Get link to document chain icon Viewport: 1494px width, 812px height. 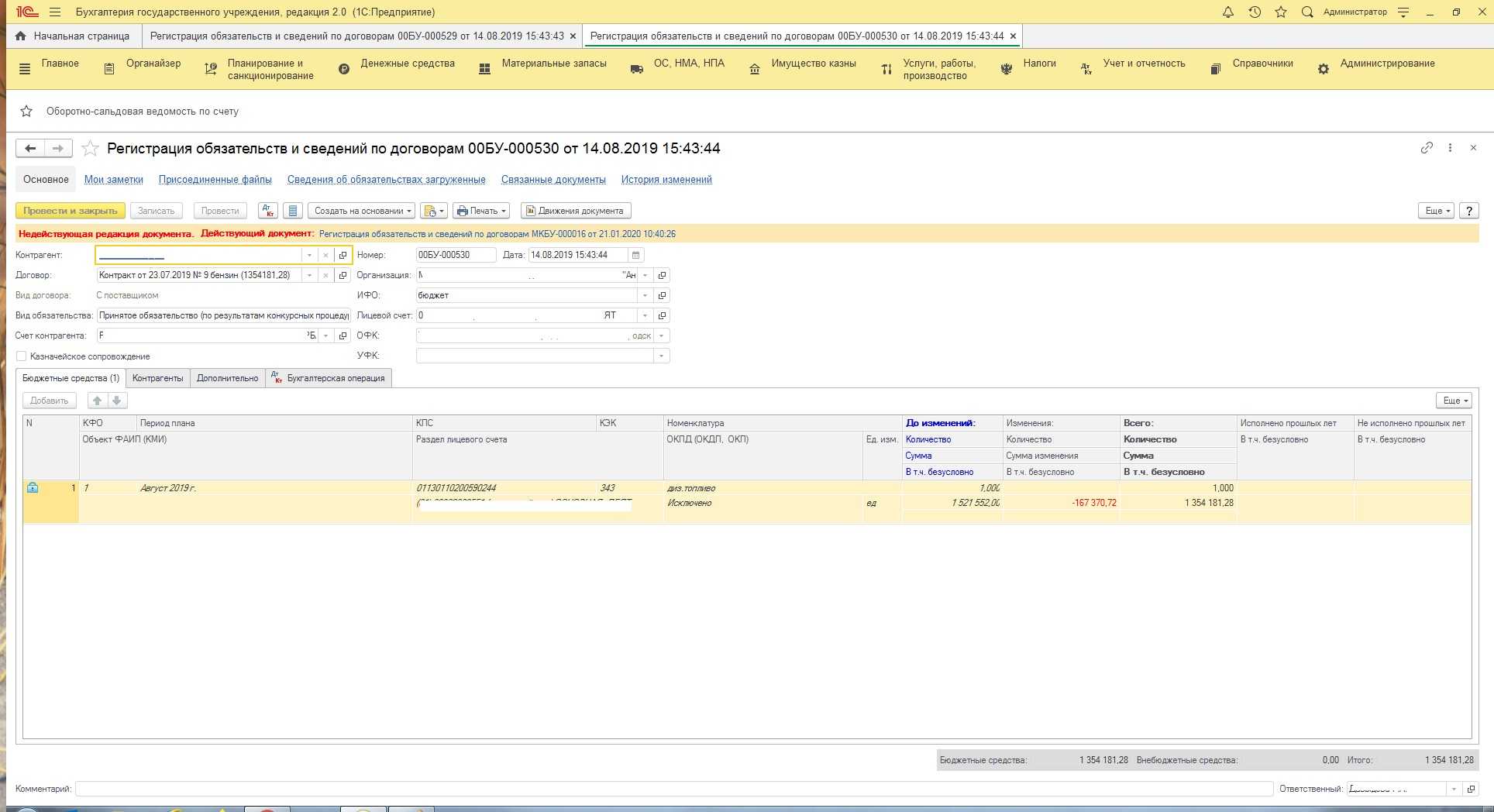[1427, 148]
